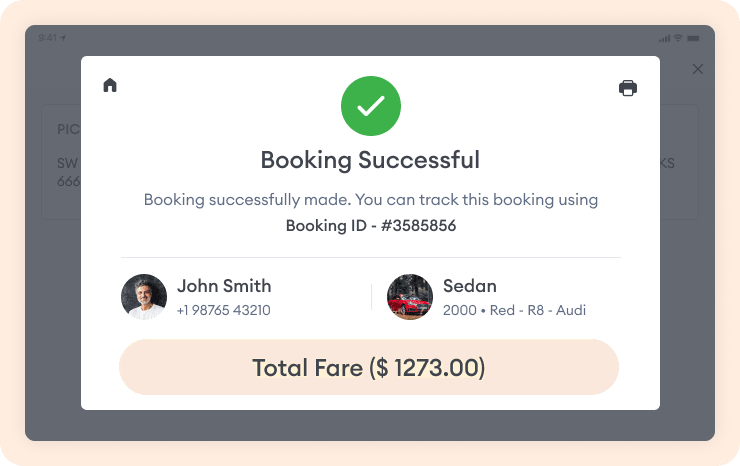The height and width of the screenshot is (466, 740).
Task: Click the dimmed pickup card behind dialog
Action: coord(60,160)
